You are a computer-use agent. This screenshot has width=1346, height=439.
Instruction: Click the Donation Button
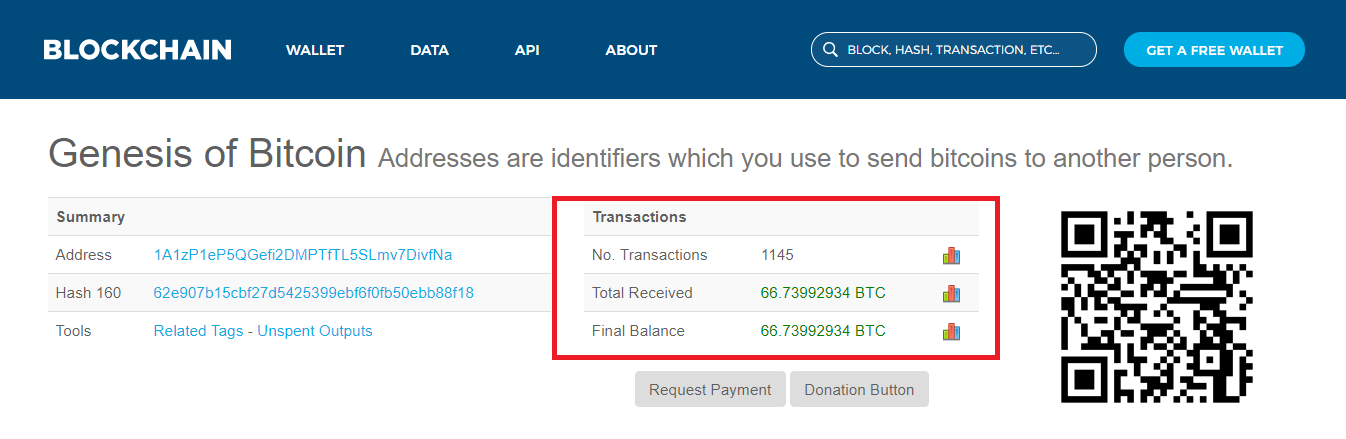click(859, 390)
